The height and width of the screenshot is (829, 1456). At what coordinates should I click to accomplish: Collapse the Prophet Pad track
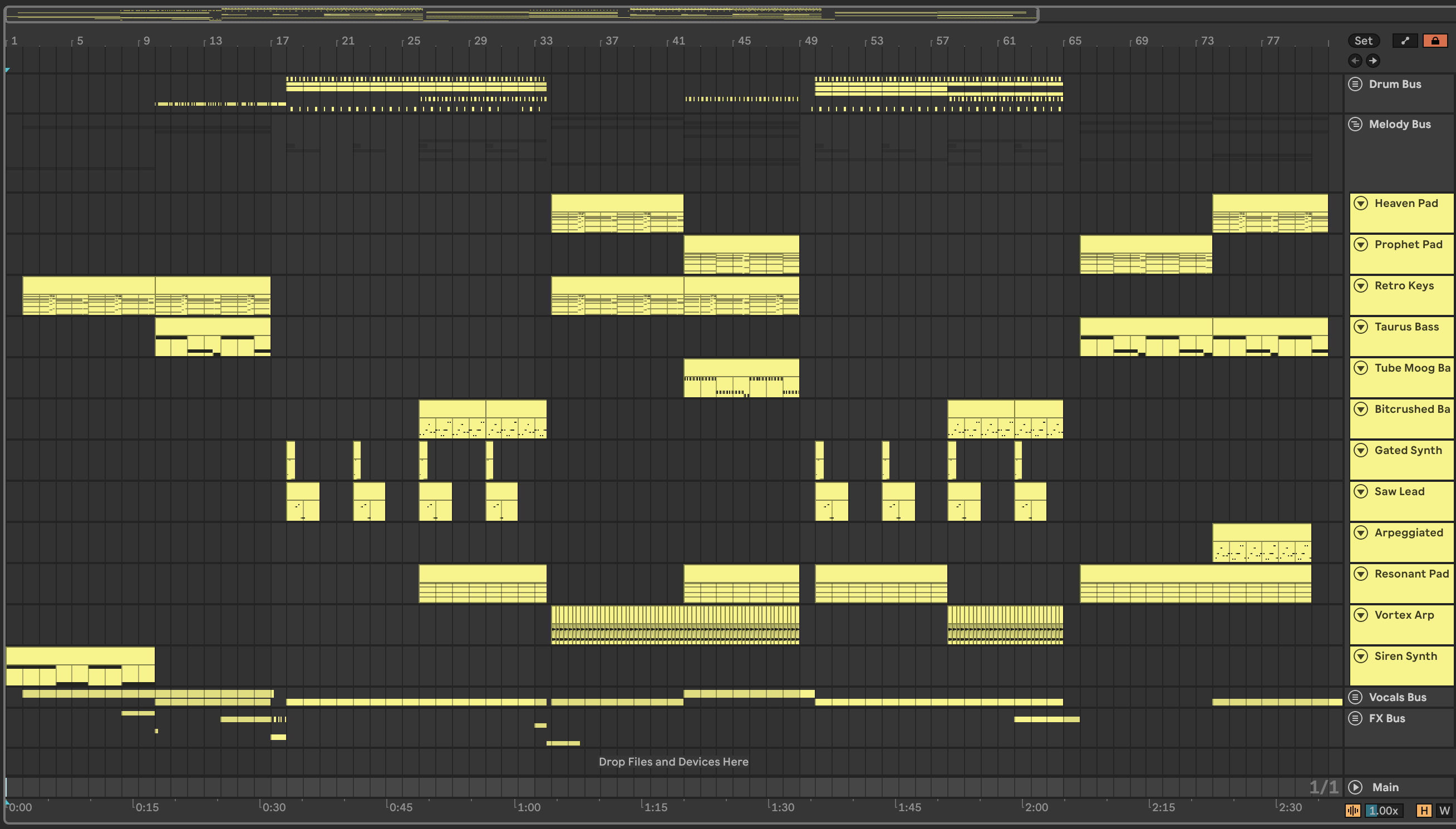1361,244
